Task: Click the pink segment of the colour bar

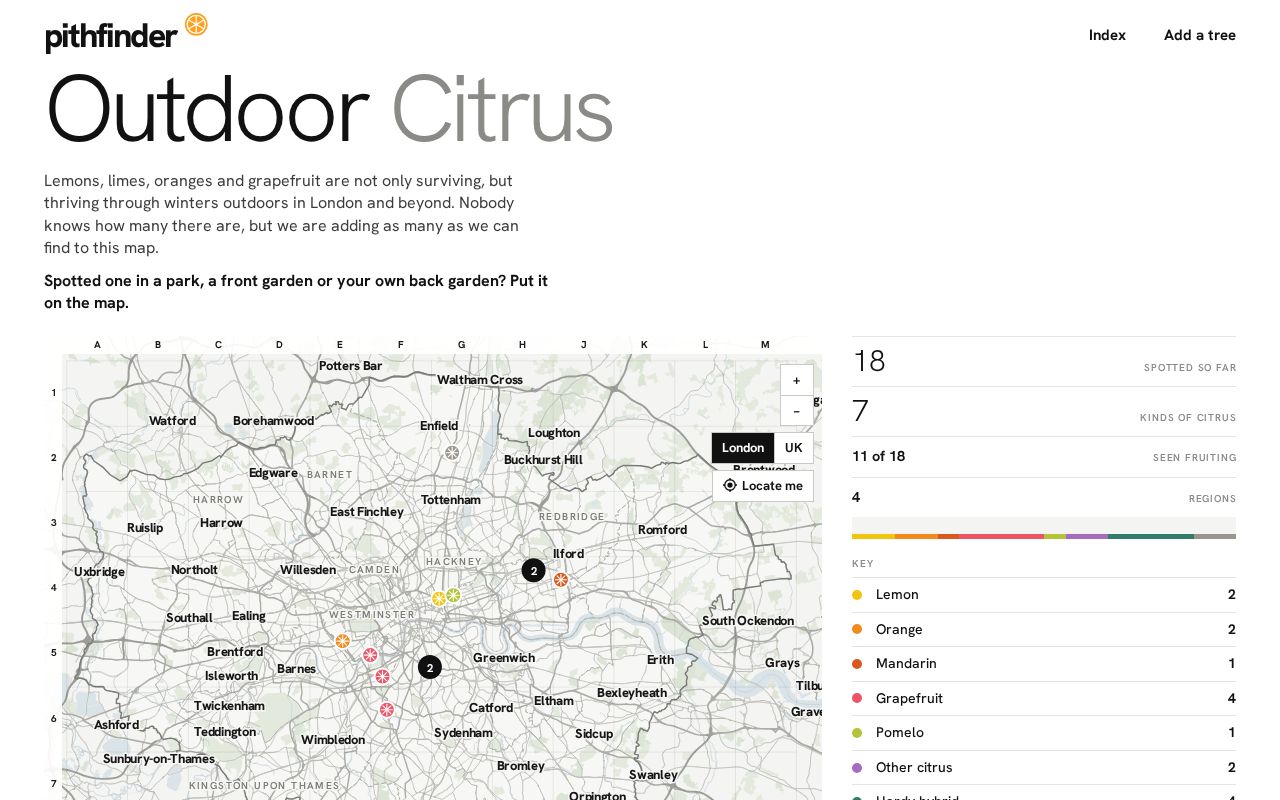Action: (1001, 537)
